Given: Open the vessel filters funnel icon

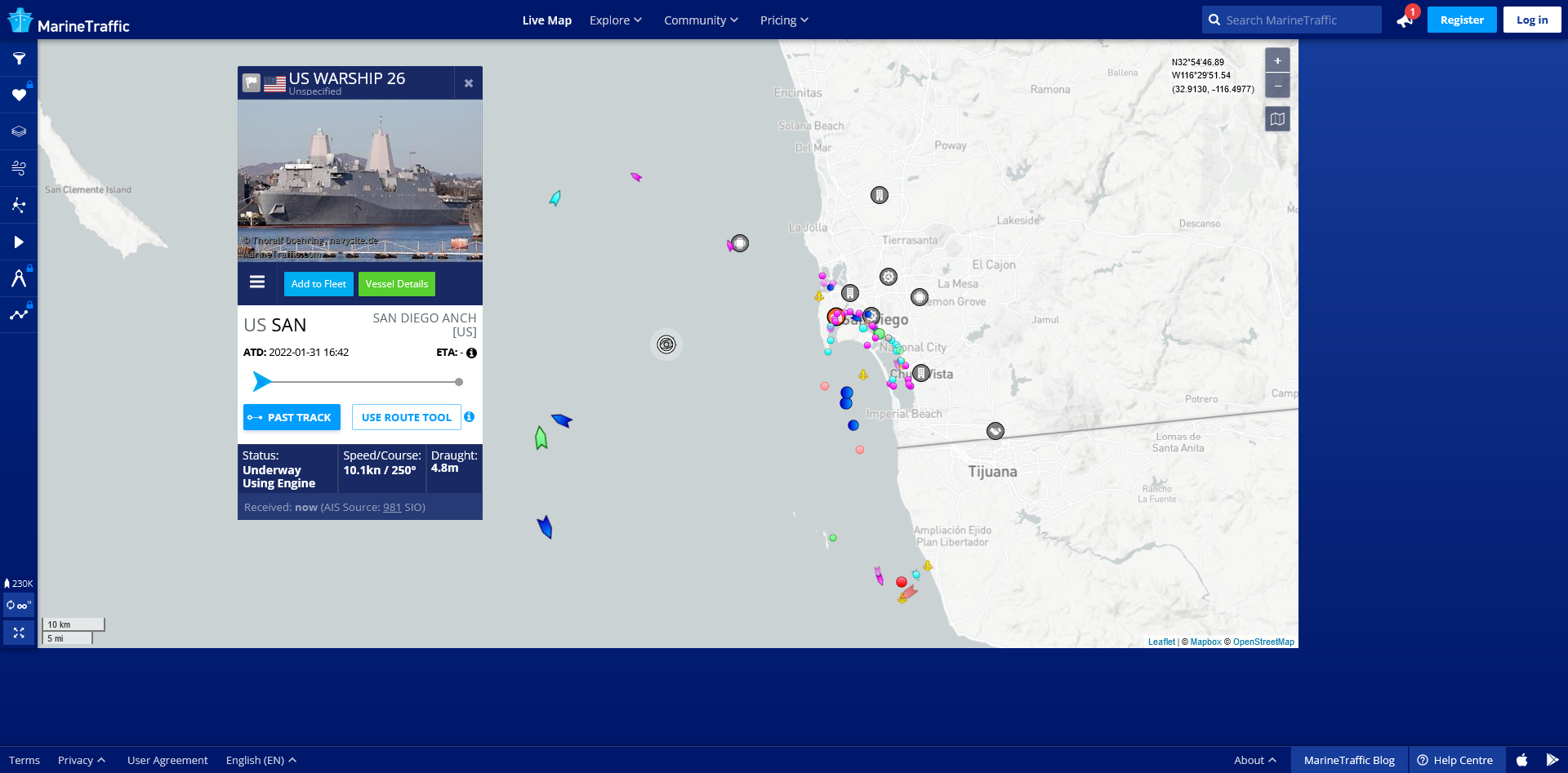Looking at the screenshot, I should 19,59.
